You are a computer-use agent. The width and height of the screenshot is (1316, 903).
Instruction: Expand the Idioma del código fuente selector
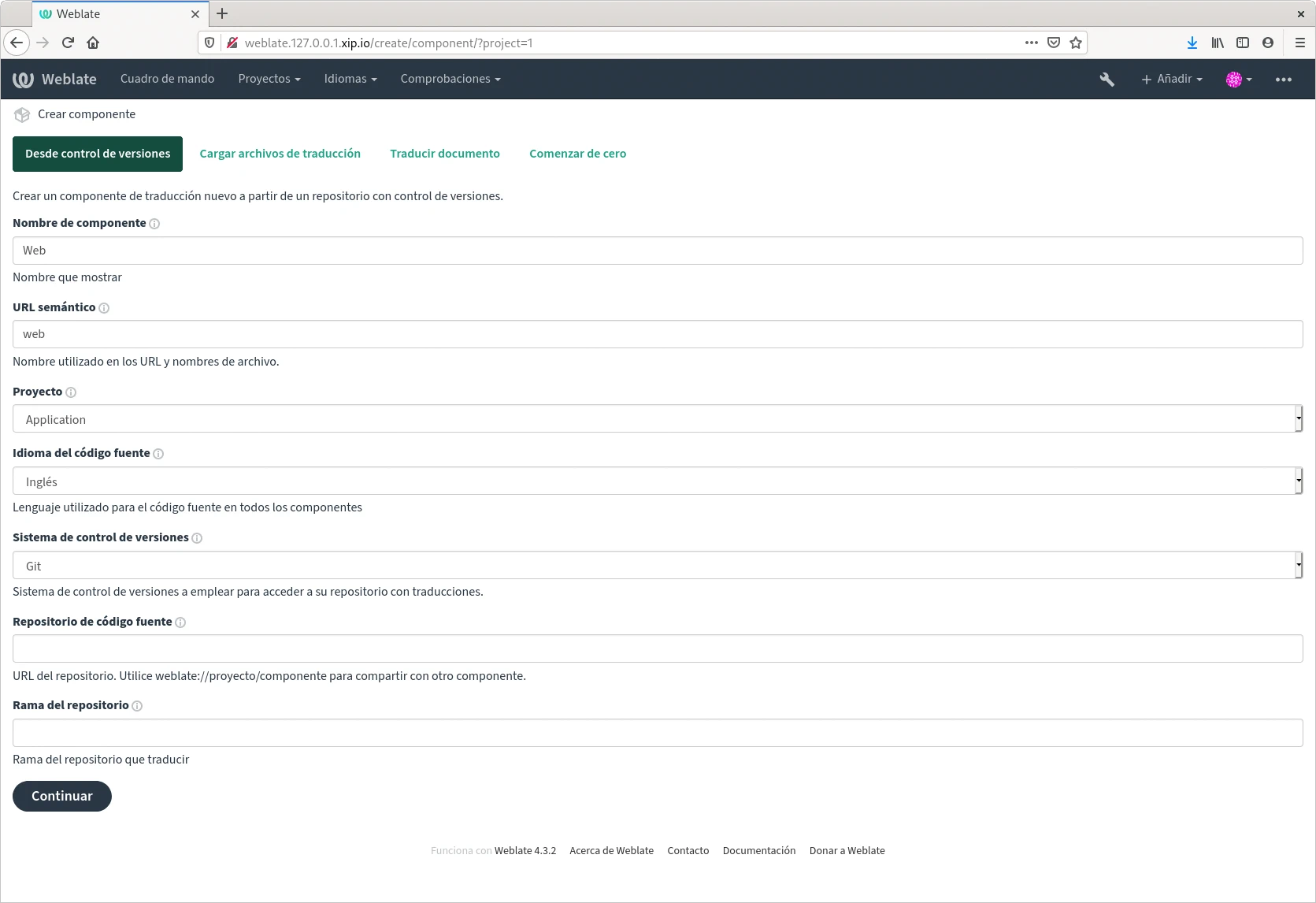pos(657,481)
